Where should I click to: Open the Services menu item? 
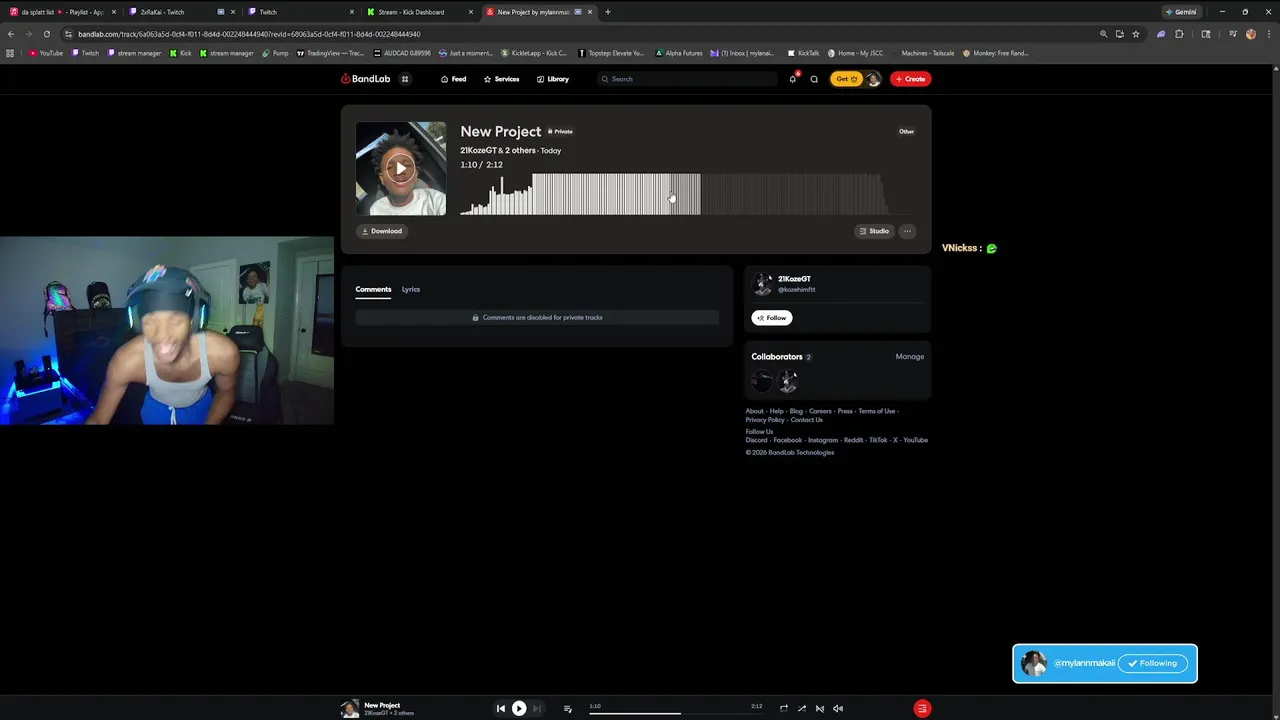pyautogui.click(x=501, y=79)
